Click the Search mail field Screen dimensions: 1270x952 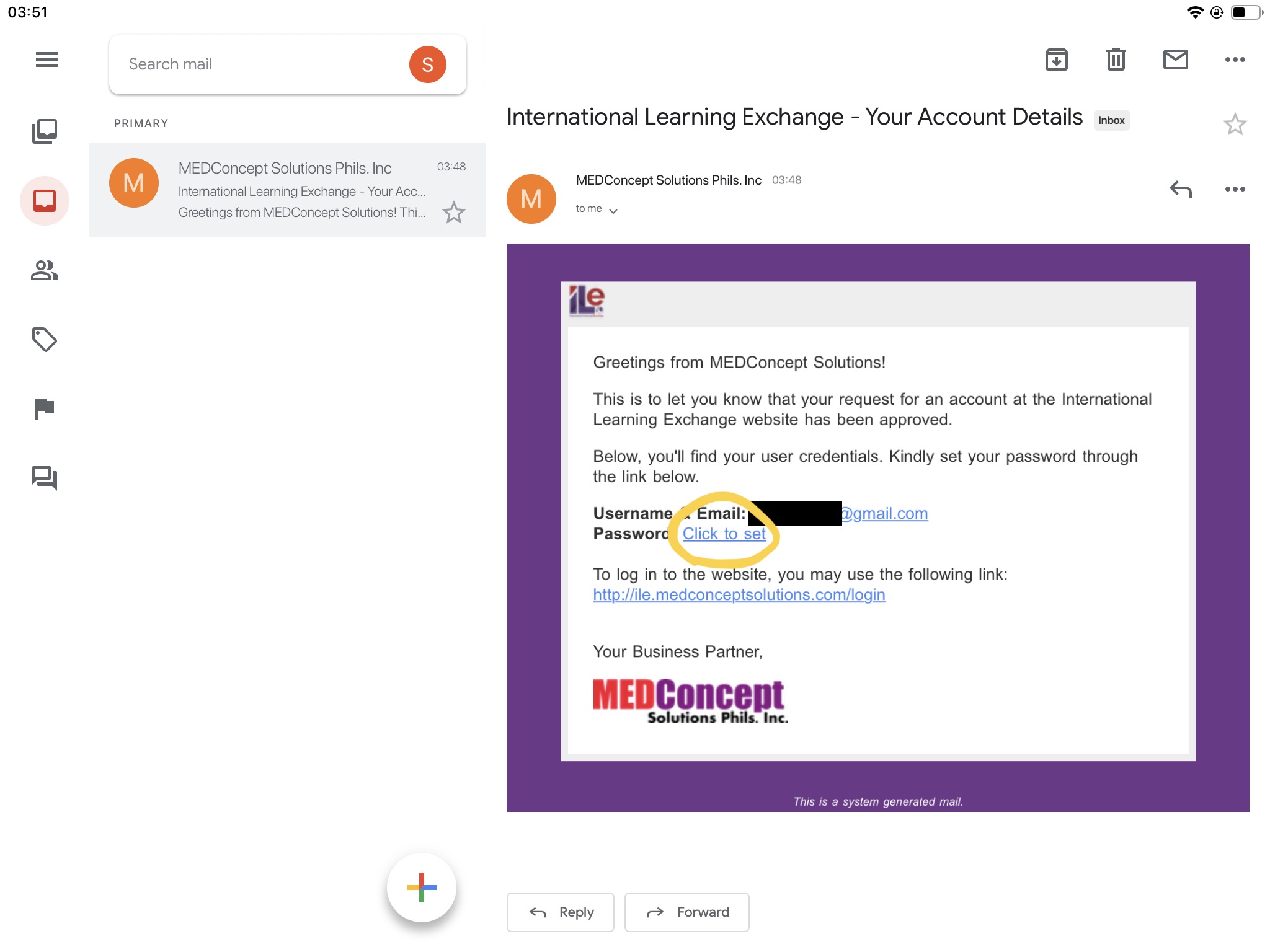[x=288, y=64]
